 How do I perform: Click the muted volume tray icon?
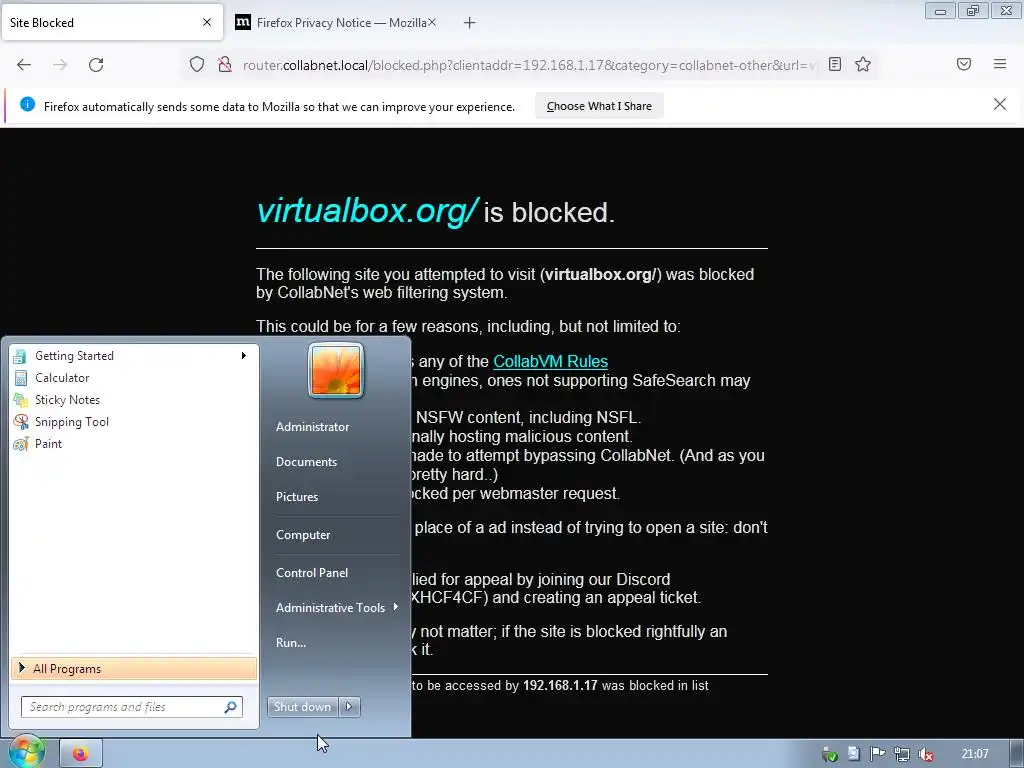point(925,754)
